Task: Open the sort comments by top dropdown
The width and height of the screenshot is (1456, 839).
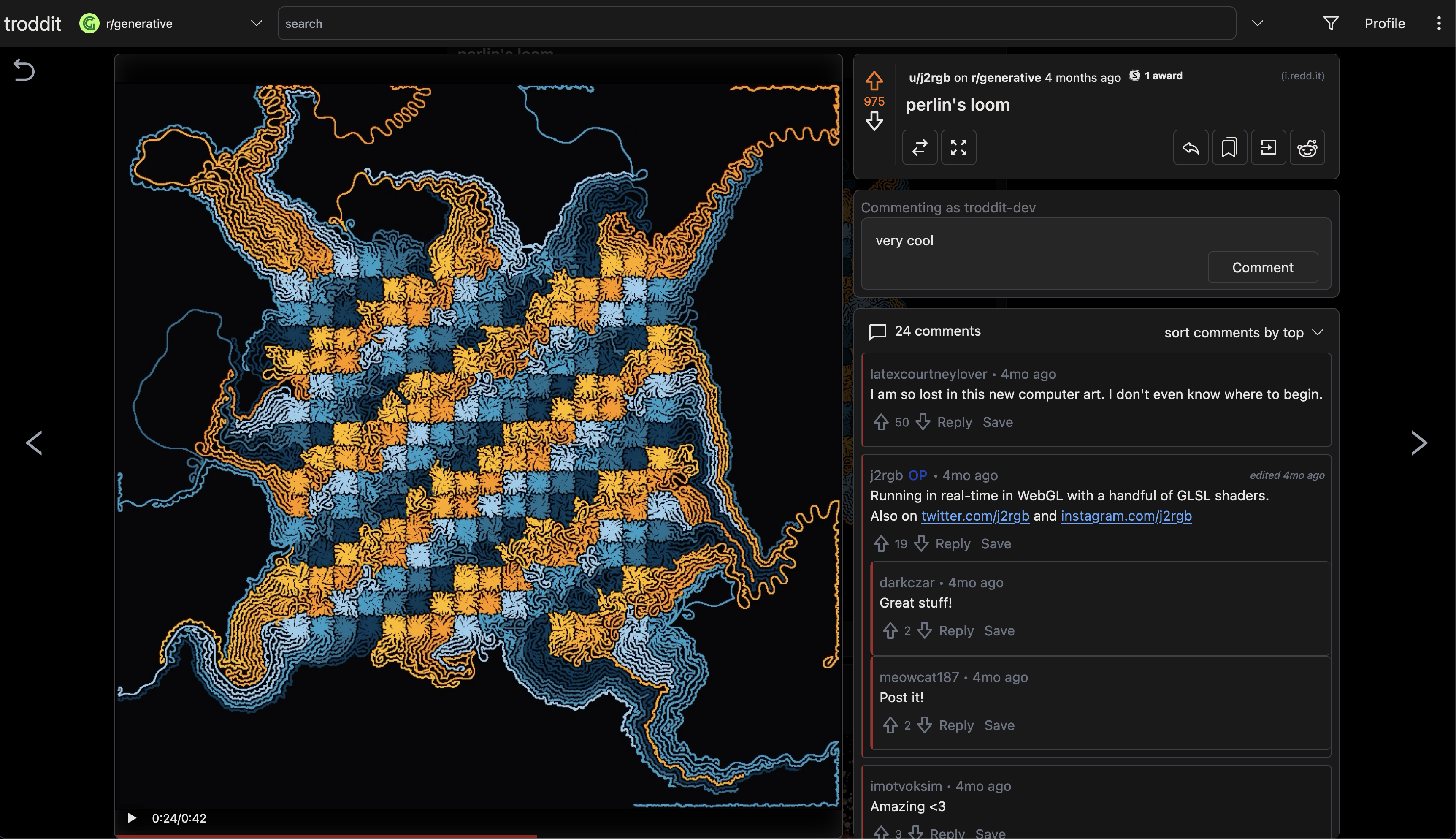Action: (1243, 332)
